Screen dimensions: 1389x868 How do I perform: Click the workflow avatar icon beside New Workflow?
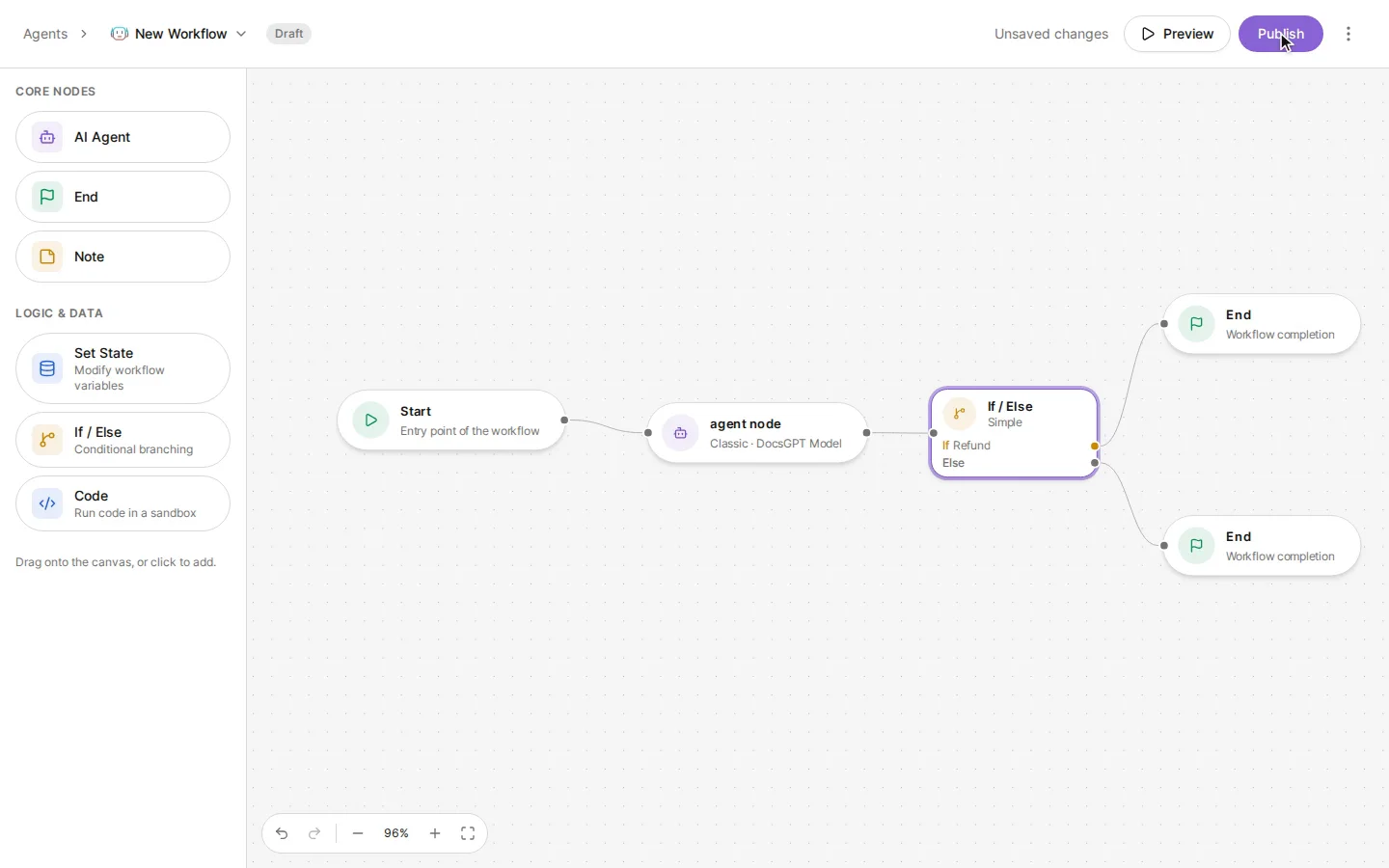tap(120, 34)
